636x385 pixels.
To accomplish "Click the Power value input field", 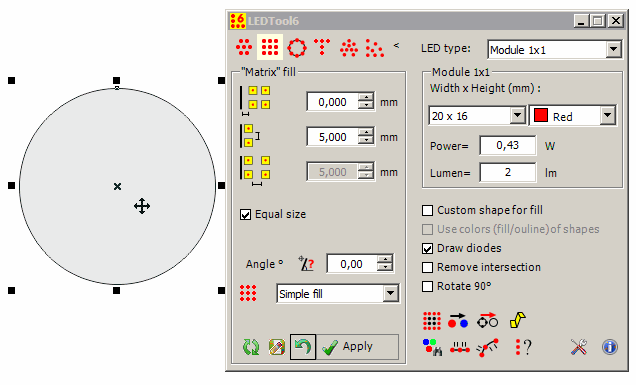I will click(x=507, y=146).
